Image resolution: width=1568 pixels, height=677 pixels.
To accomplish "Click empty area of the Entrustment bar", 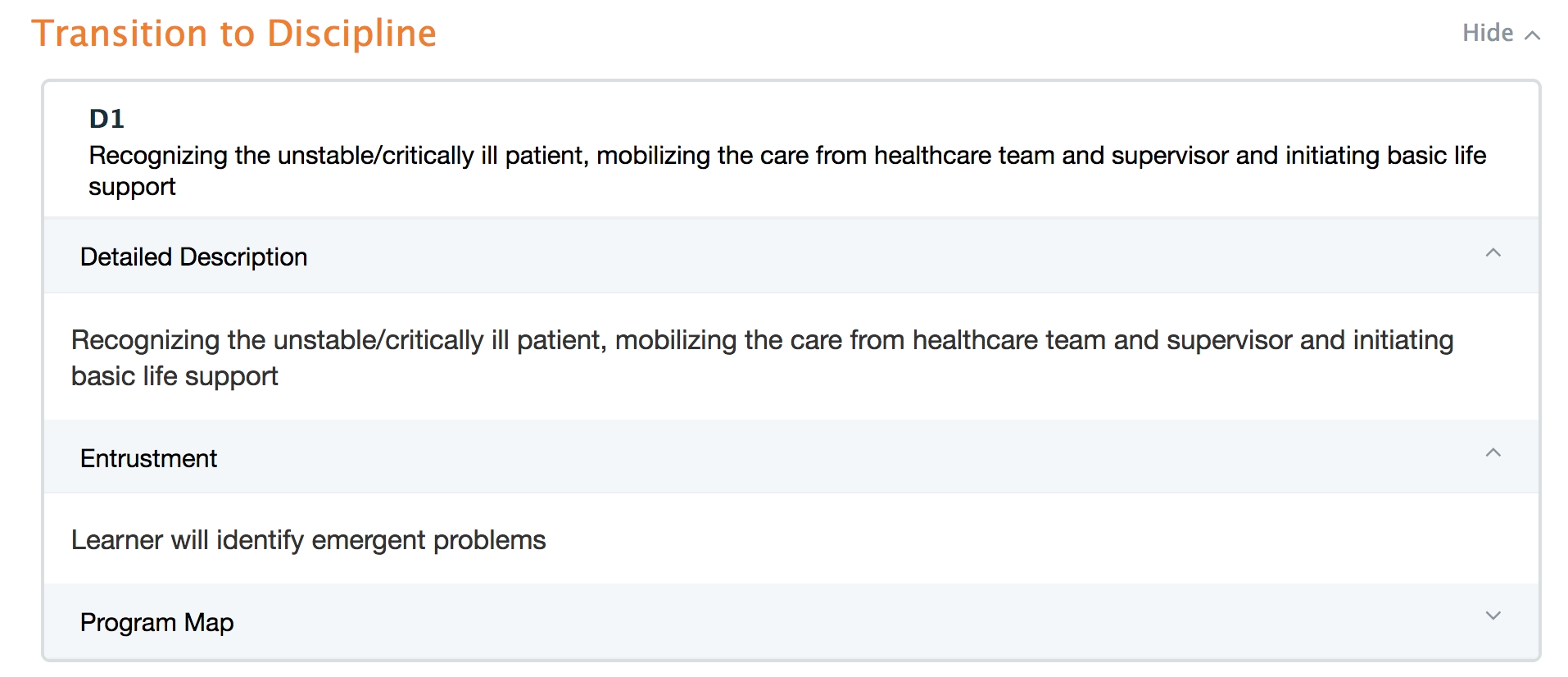I will point(819,457).
